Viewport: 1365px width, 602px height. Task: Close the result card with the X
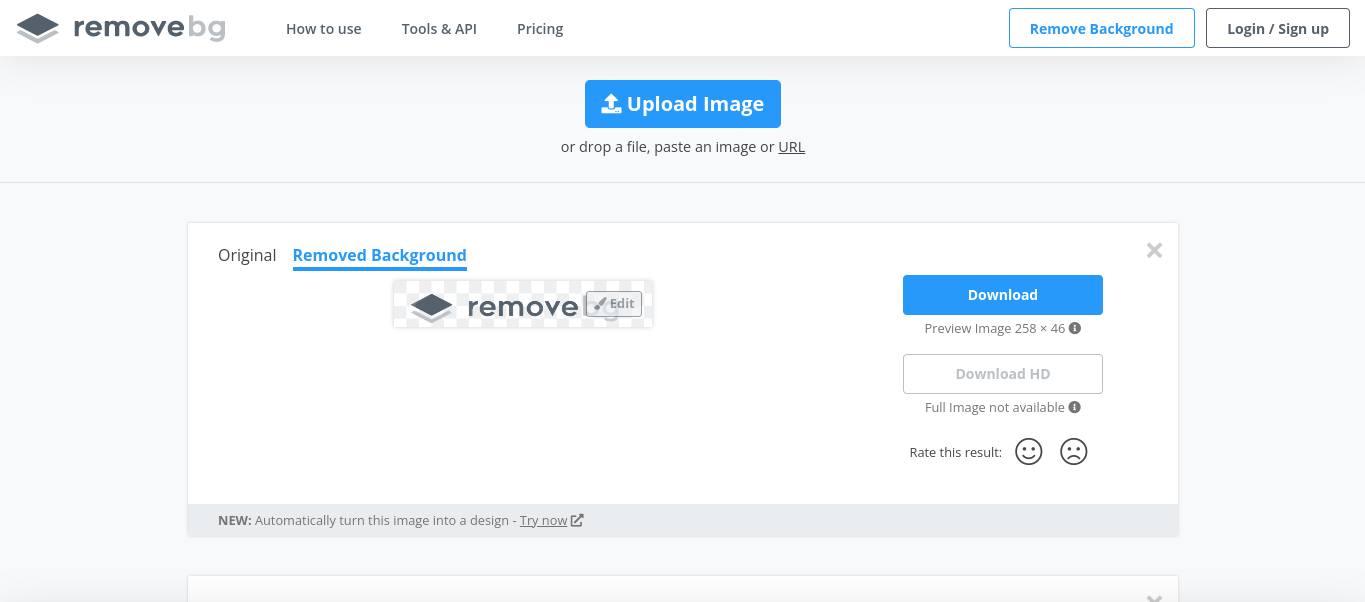point(1154,250)
